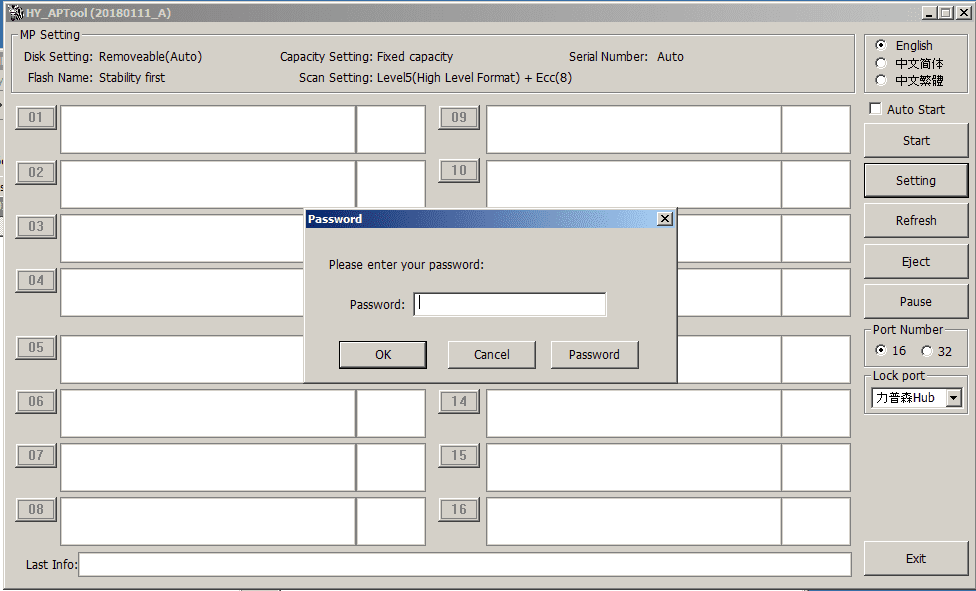Click the Refresh button

[916, 221]
